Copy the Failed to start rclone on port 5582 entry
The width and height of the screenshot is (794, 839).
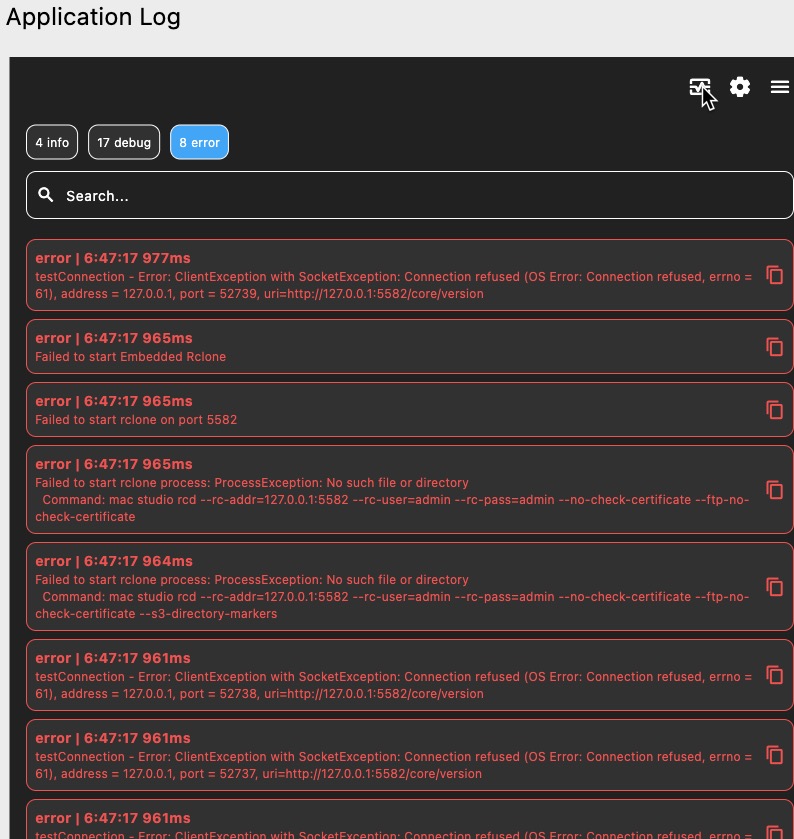[774, 410]
